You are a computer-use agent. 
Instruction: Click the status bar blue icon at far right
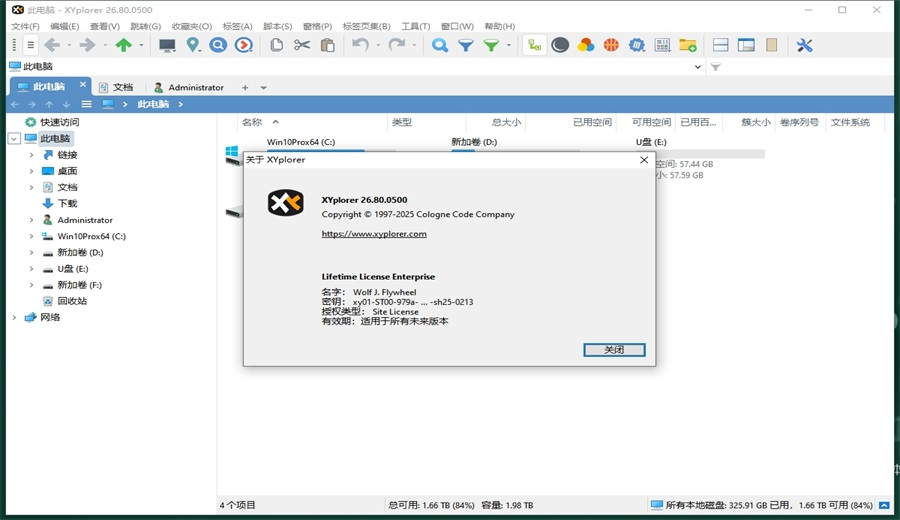click(x=885, y=505)
